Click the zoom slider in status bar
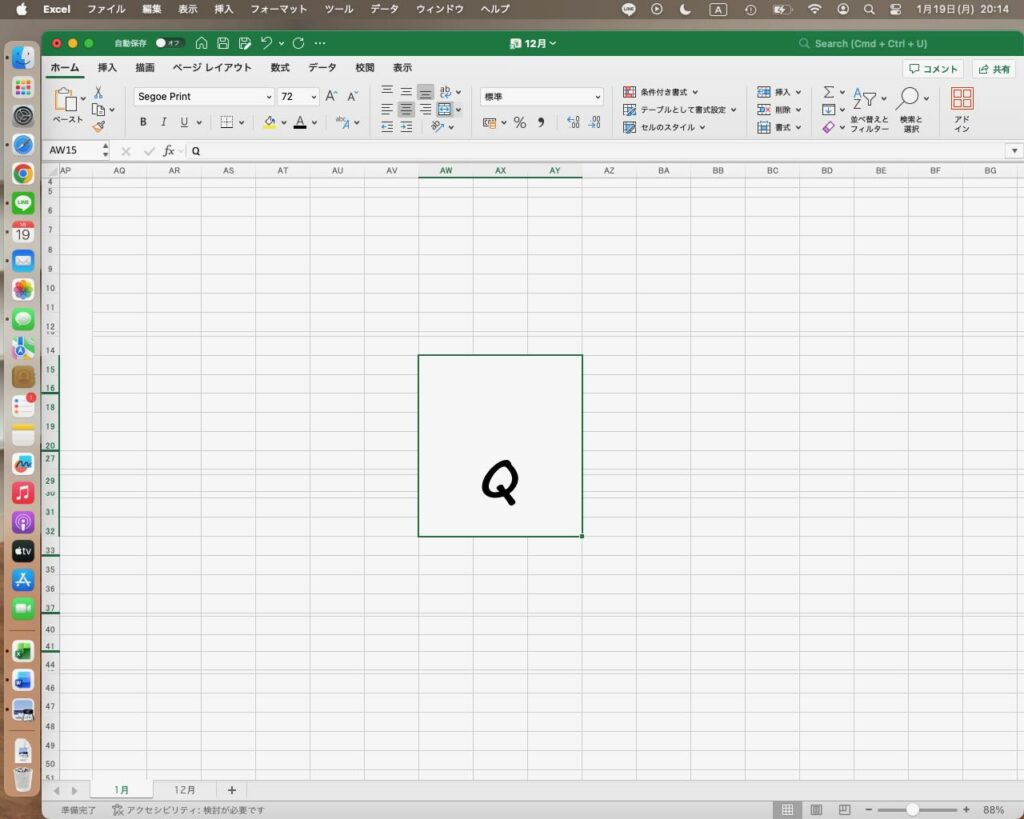The image size is (1024, 819). [912, 809]
